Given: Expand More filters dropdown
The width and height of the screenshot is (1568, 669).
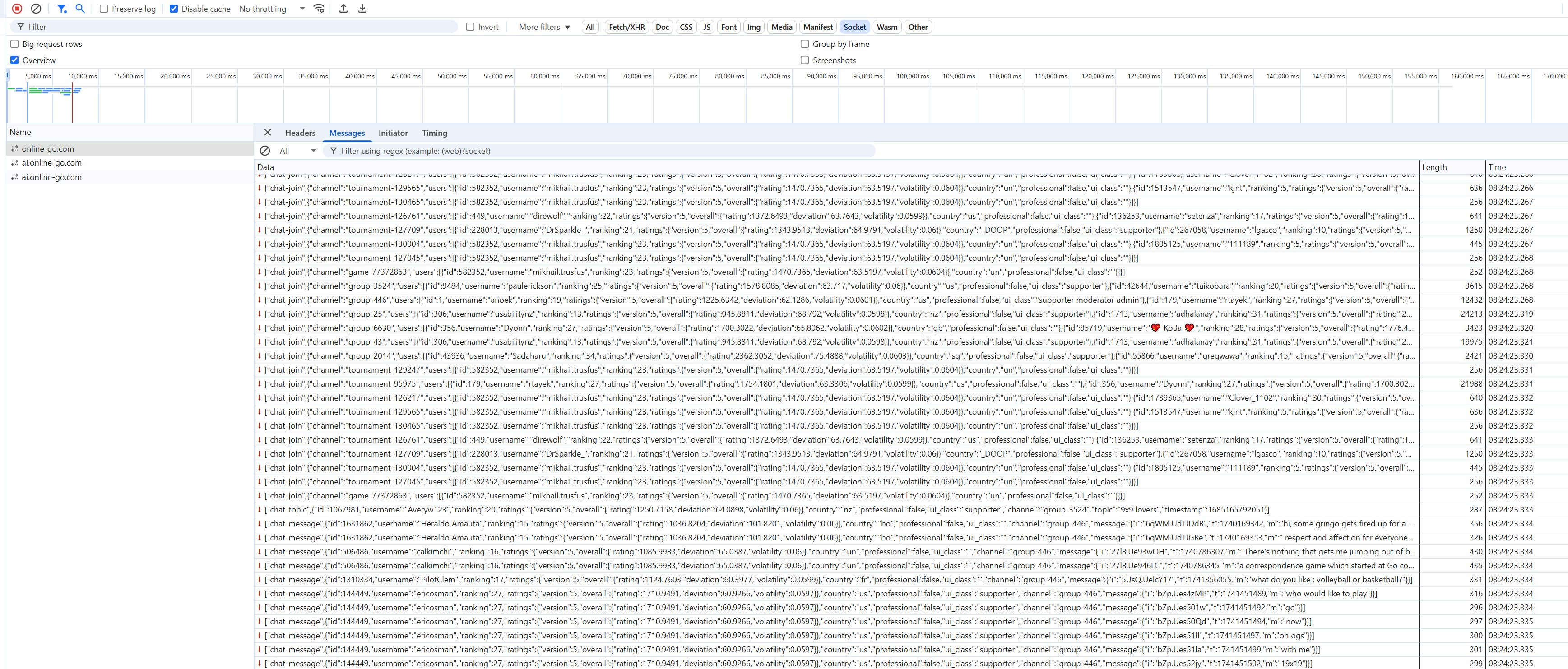Looking at the screenshot, I should pyautogui.click(x=544, y=27).
